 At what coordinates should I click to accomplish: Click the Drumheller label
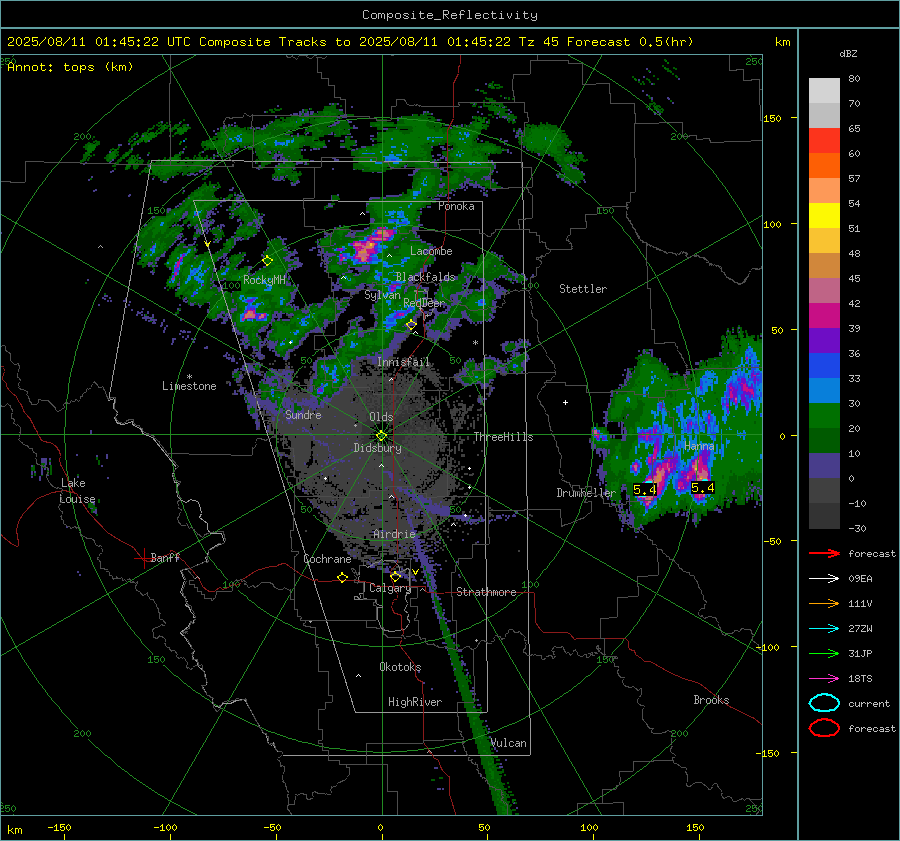click(x=586, y=493)
